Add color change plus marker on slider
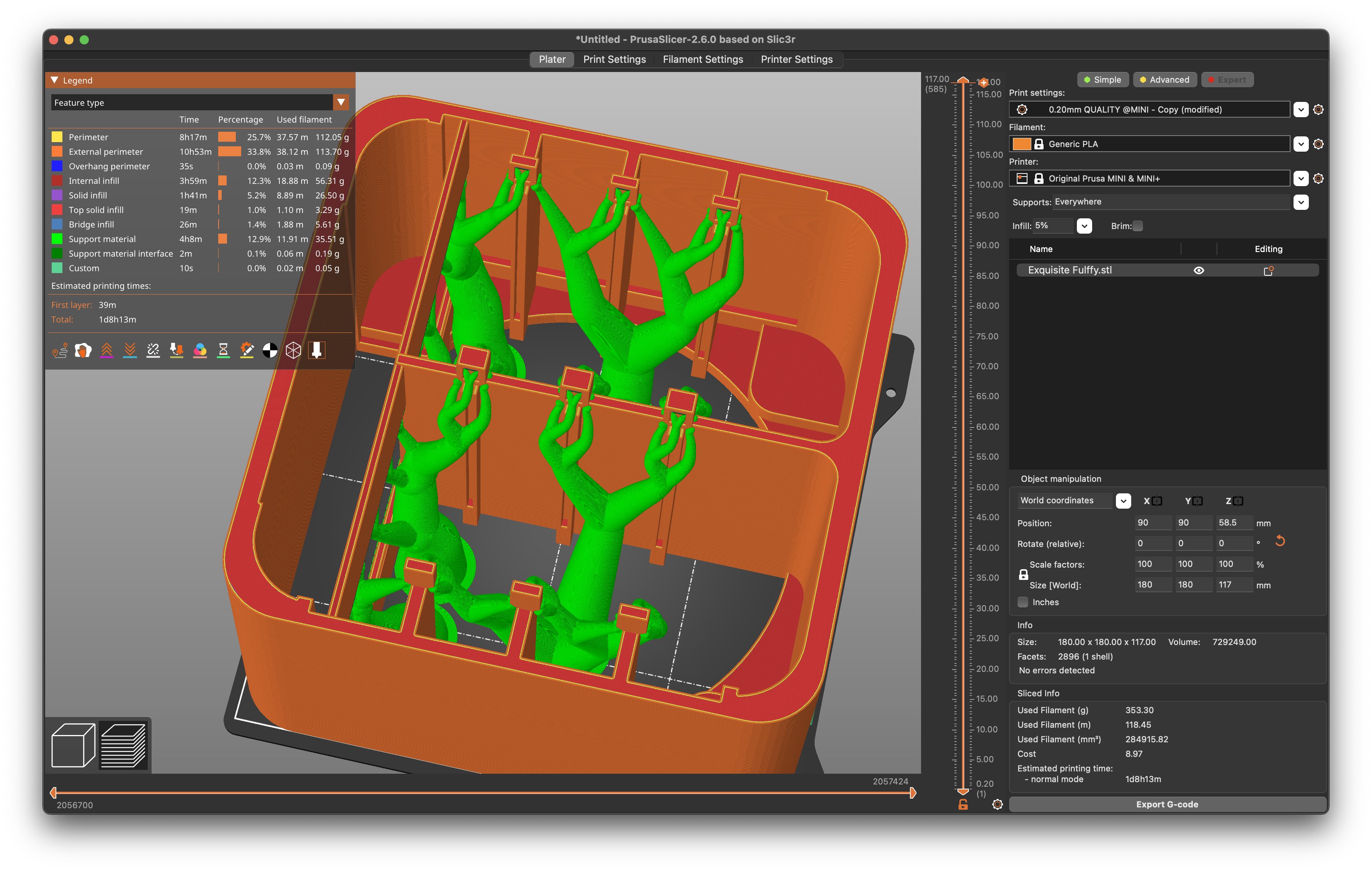Viewport: 1372px width, 871px height. coord(983,83)
